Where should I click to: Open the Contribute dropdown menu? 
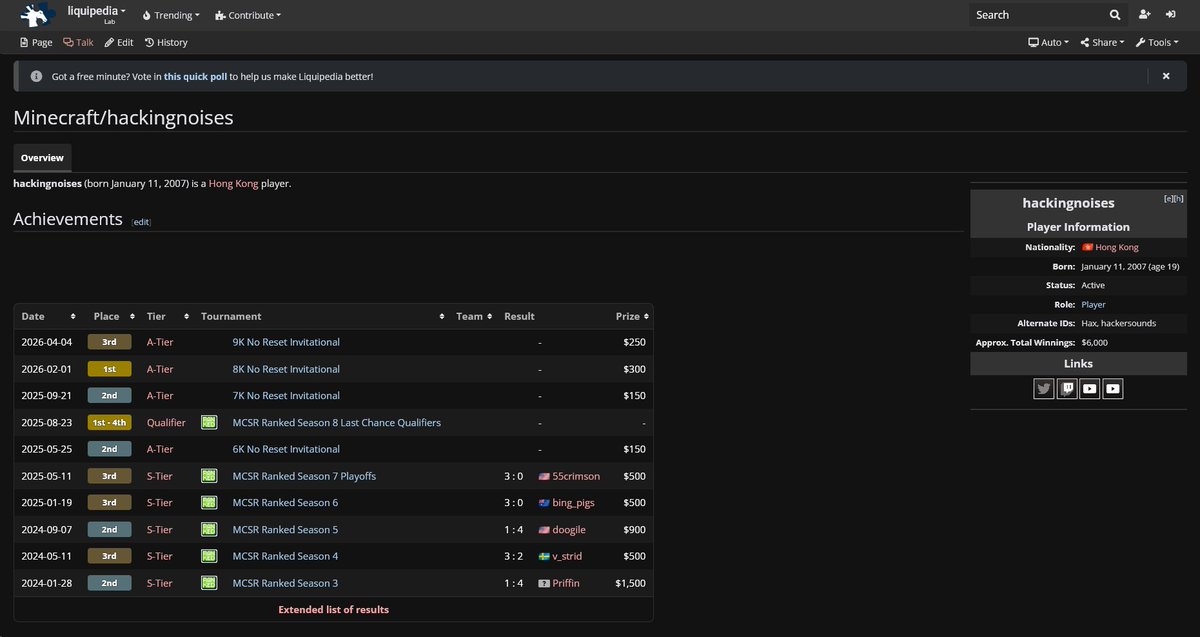pyautogui.click(x=248, y=15)
